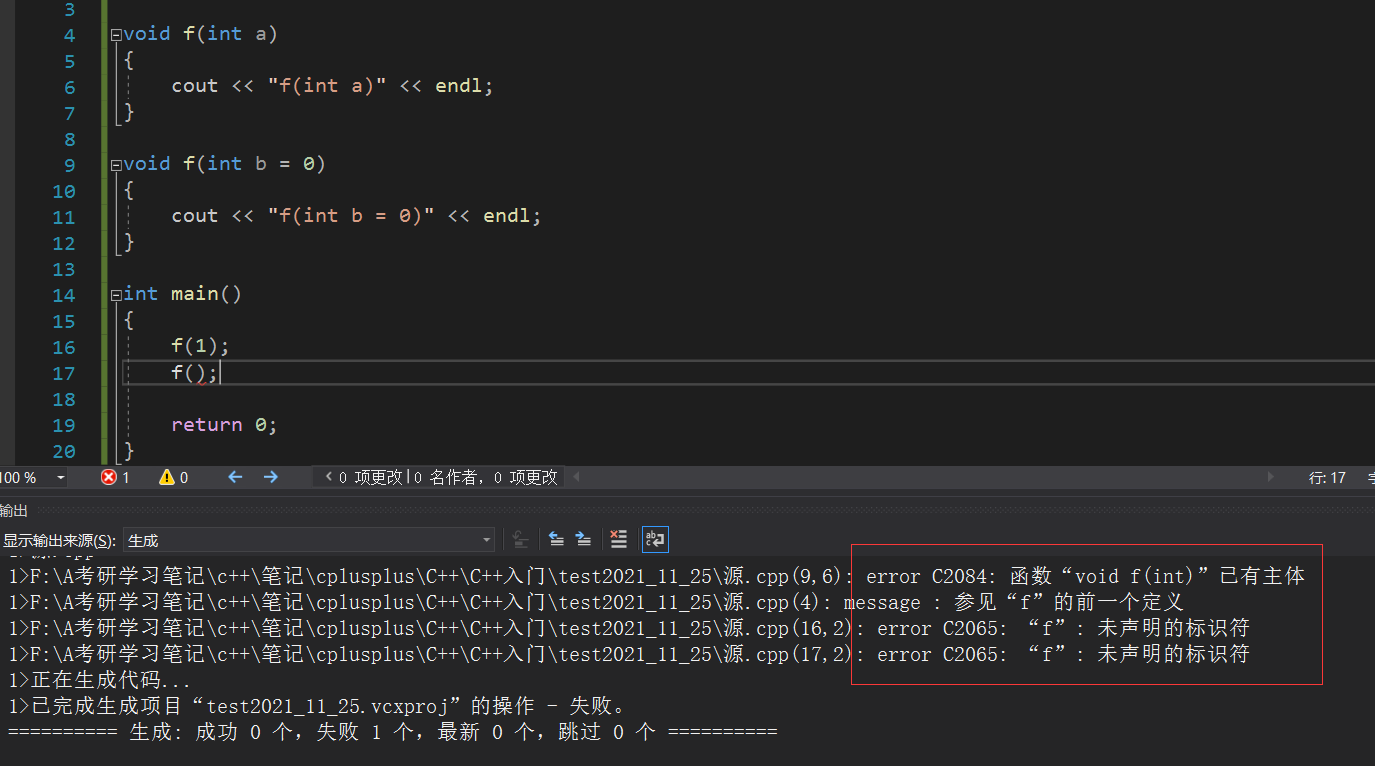Click the code changes info '0 项更改|0 名作者'
The image size is (1375, 766).
pyautogui.click(x=441, y=478)
